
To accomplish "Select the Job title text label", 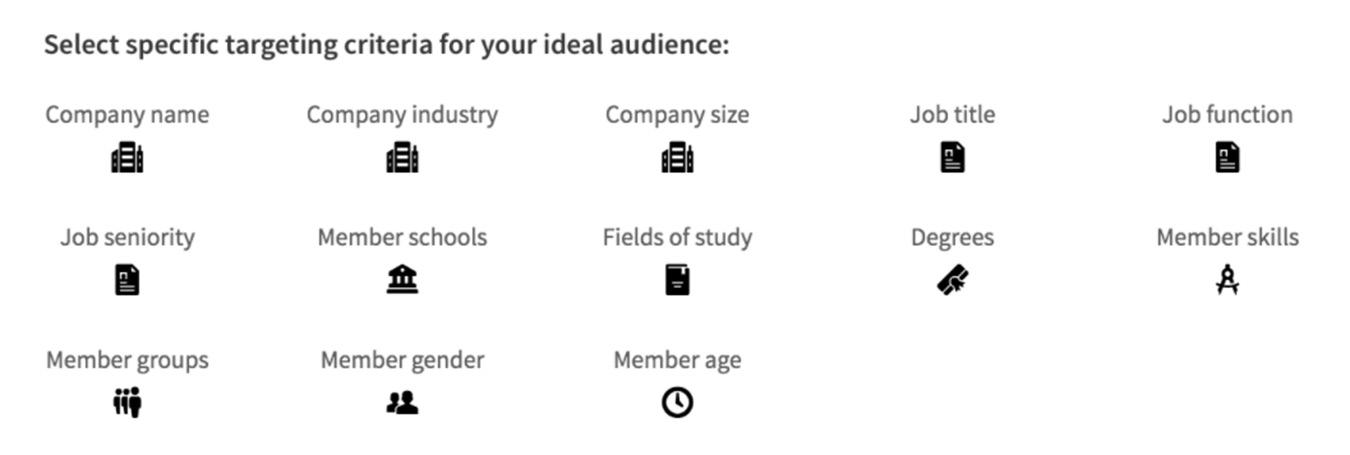I will 953,115.
